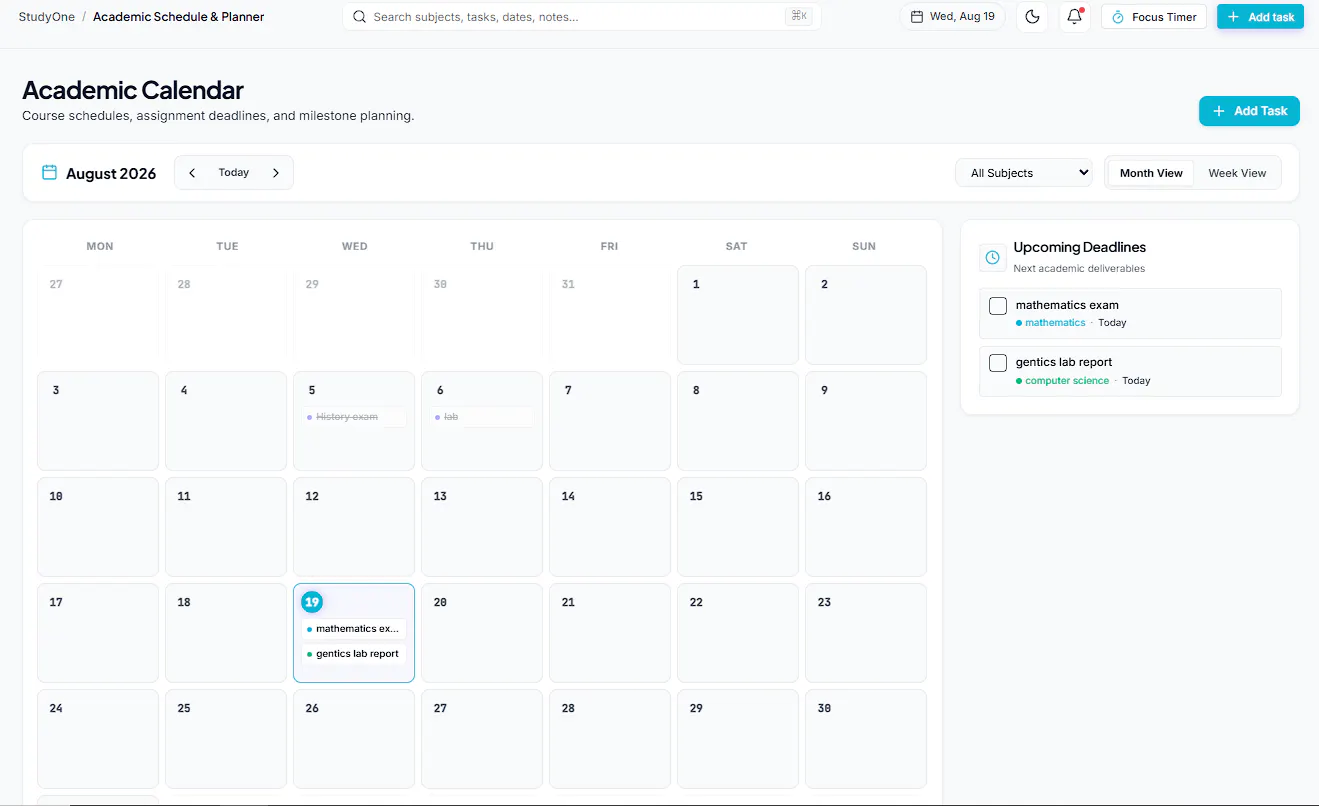Image resolution: width=1319 pixels, height=806 pixels.
Task: Go to next month arrow
Action: (x=276, y=173)
